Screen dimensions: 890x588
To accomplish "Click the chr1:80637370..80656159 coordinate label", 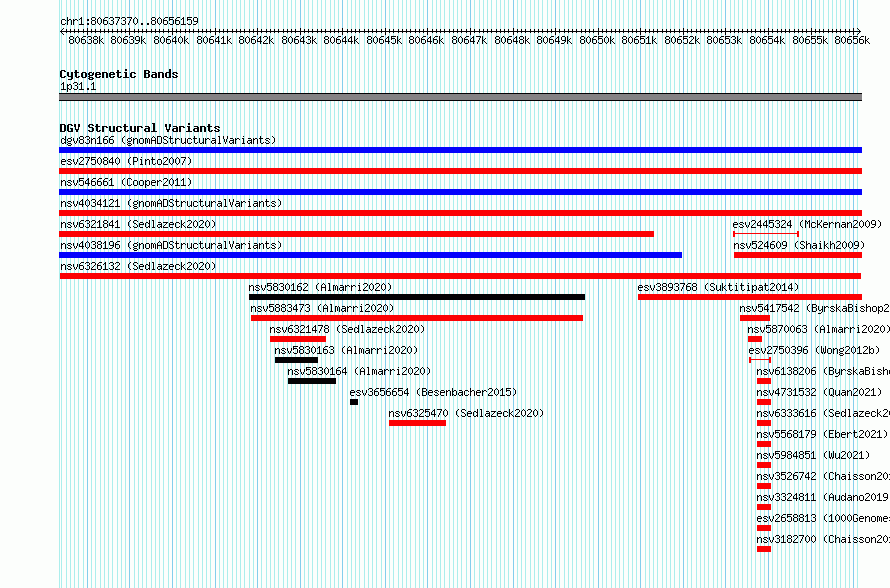I will [x=129, y=22].
